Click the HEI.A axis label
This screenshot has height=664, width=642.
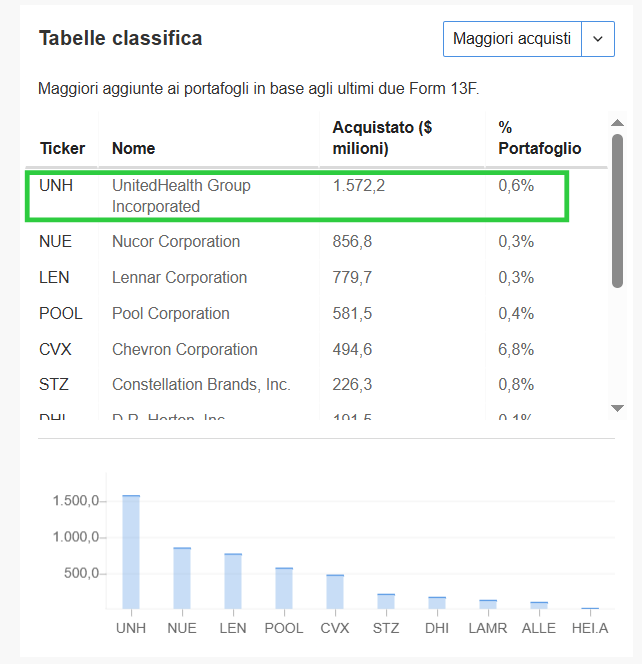pos(590,628)
